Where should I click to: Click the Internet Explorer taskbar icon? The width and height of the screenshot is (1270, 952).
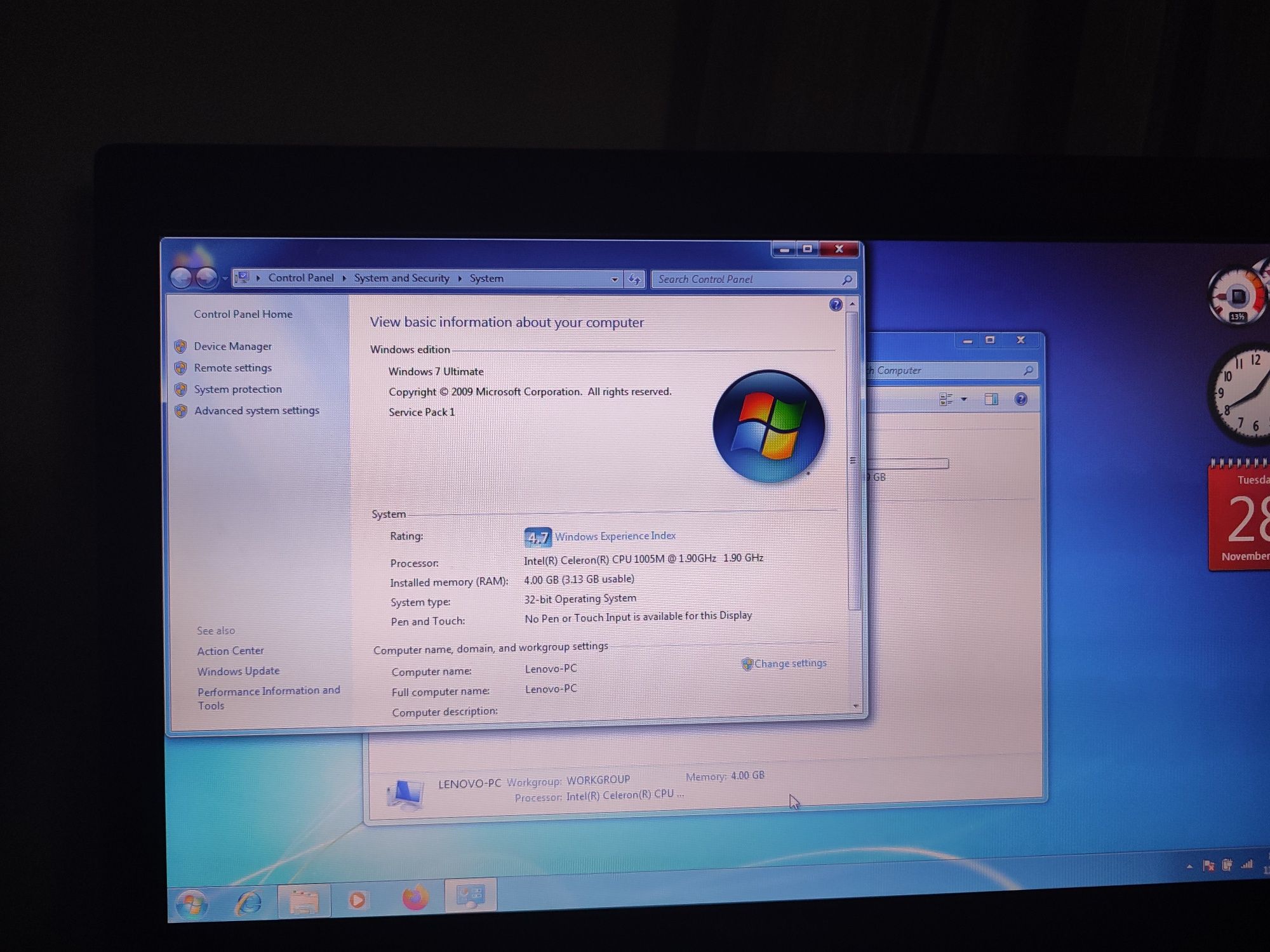(248, 898)
